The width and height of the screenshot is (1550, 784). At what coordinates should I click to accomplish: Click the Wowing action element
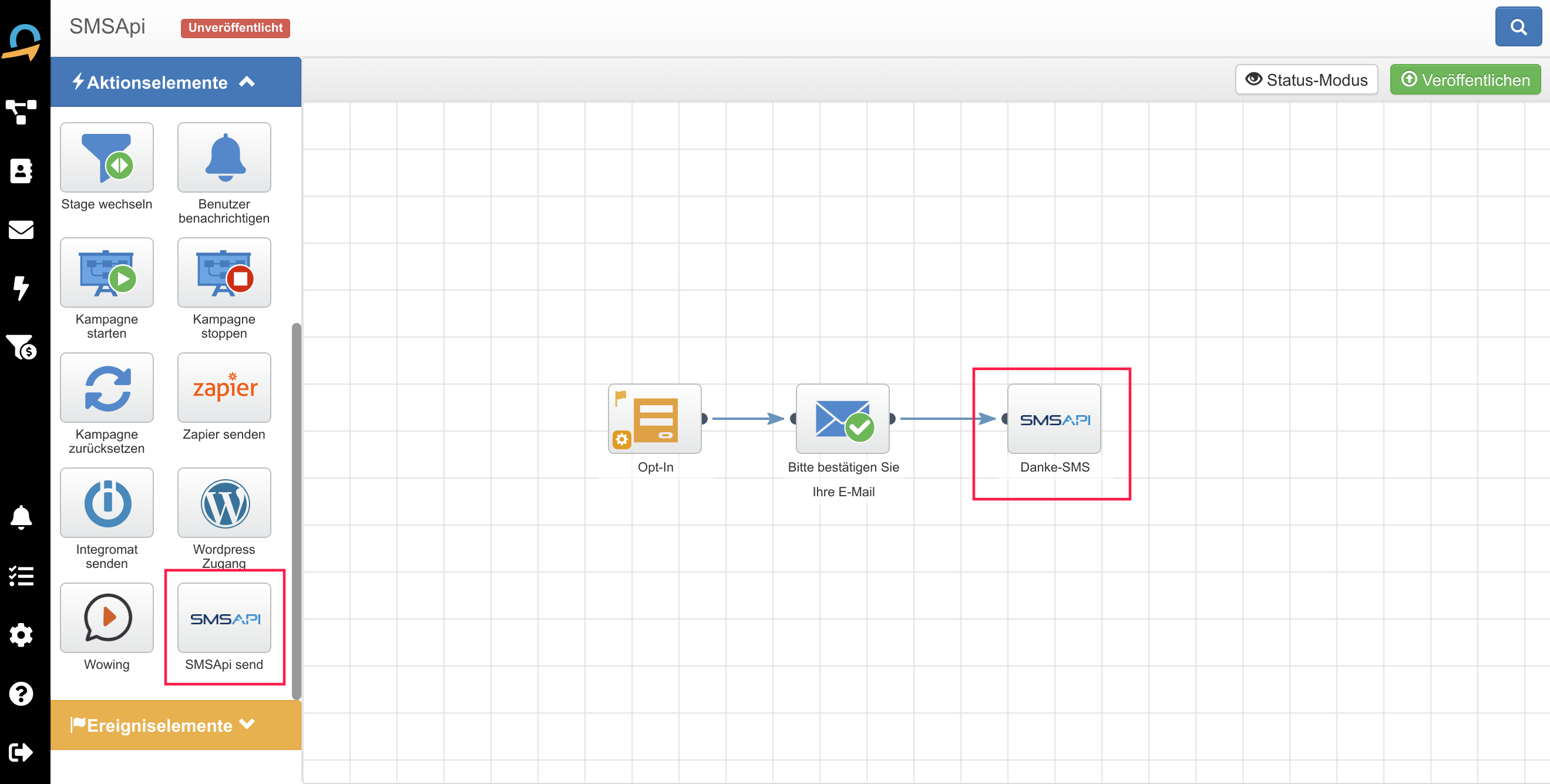tap(106, 618)
